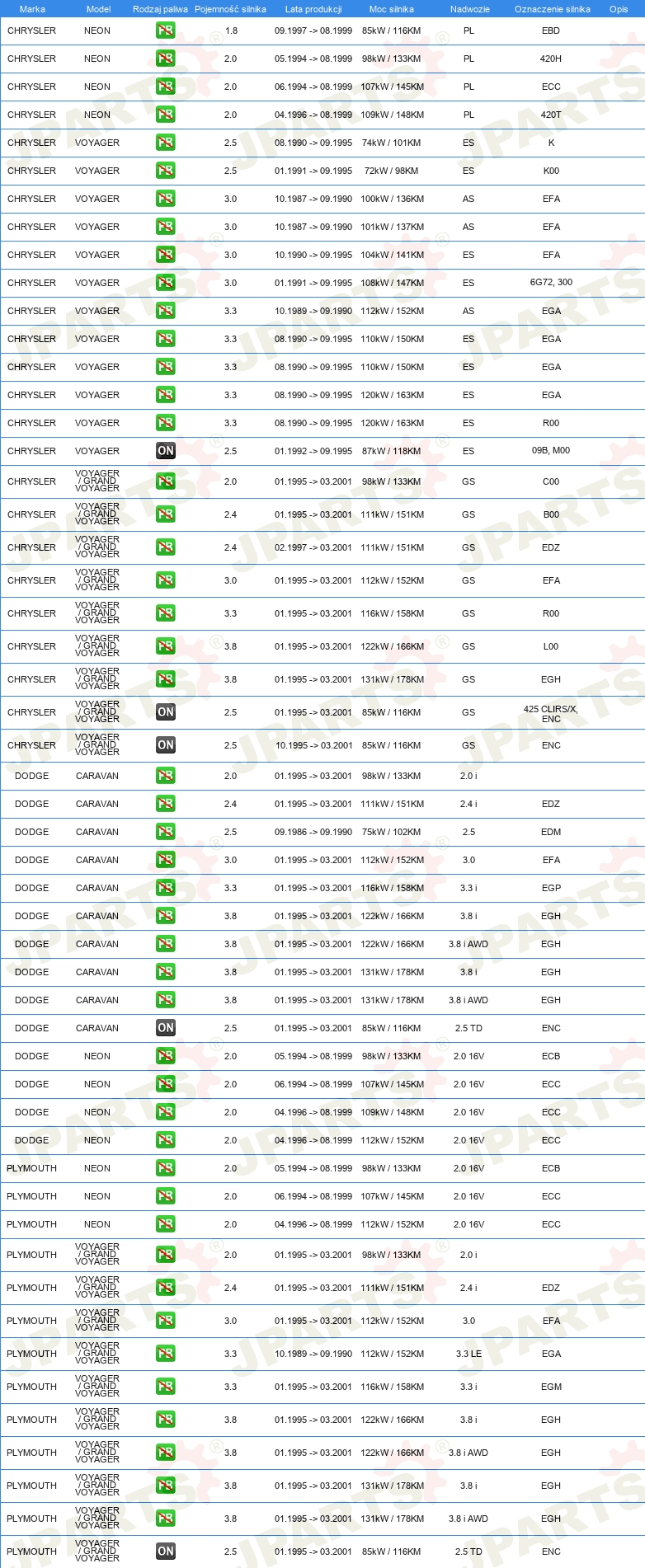This screenshot has width=645, height=1568.
Task: Click the Pojemność silnika column header
Action: (230, 9)
